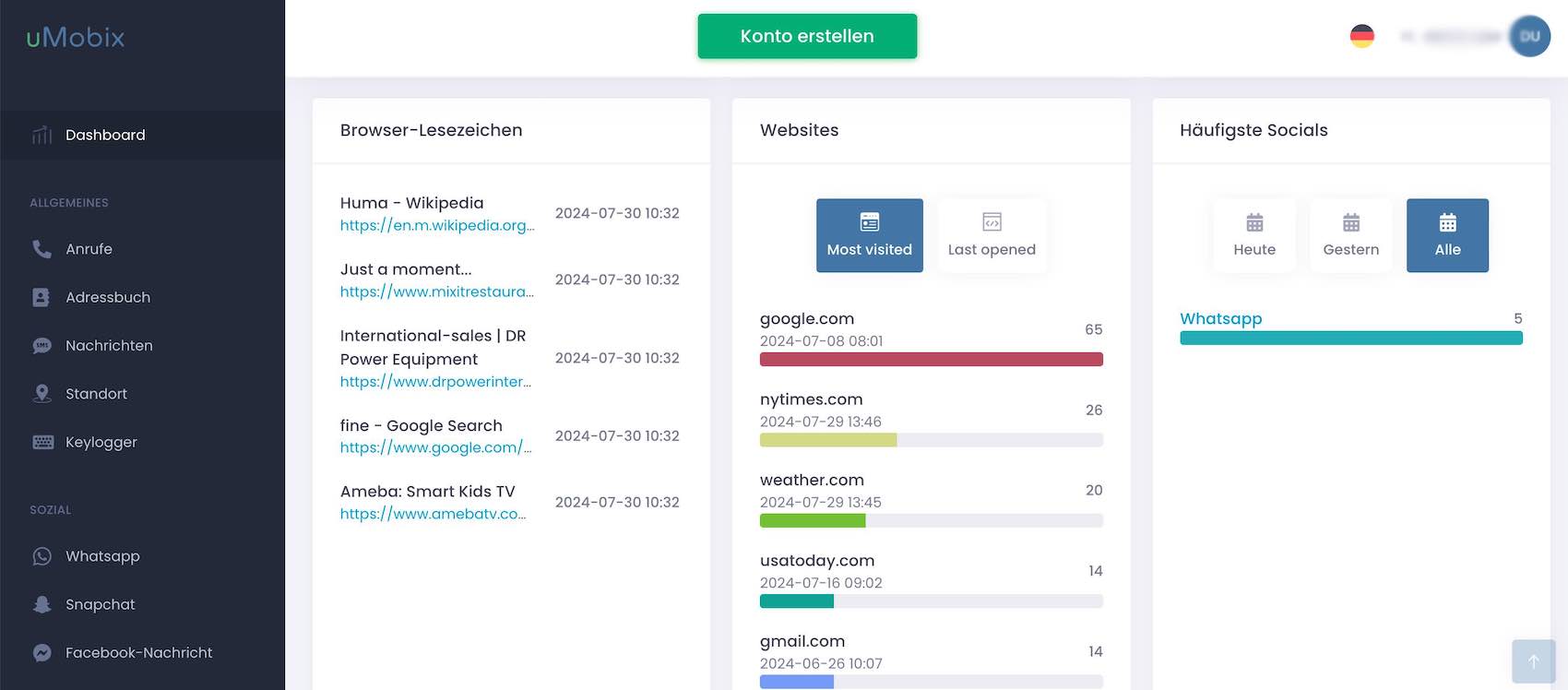
Task: Click the Facebook-Nachricht messenger icon
Action: tap(42, 652)
